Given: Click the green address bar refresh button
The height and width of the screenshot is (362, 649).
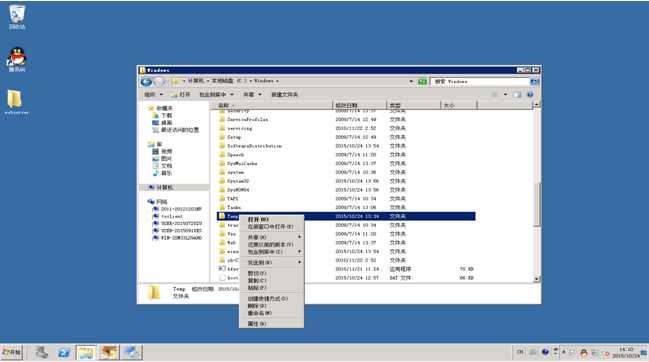Looking at the screenshot, I should (x=422, y=82).
